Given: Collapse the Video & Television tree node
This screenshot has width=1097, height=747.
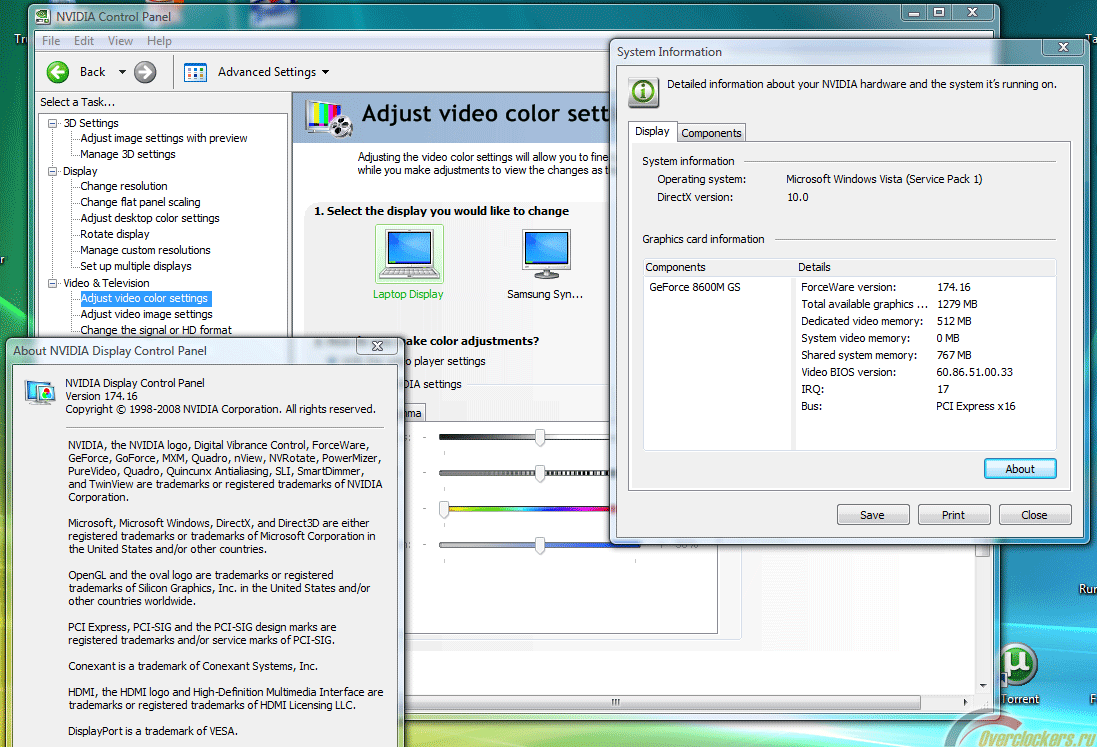Looking at the screenshot, I should click(52, 283).
